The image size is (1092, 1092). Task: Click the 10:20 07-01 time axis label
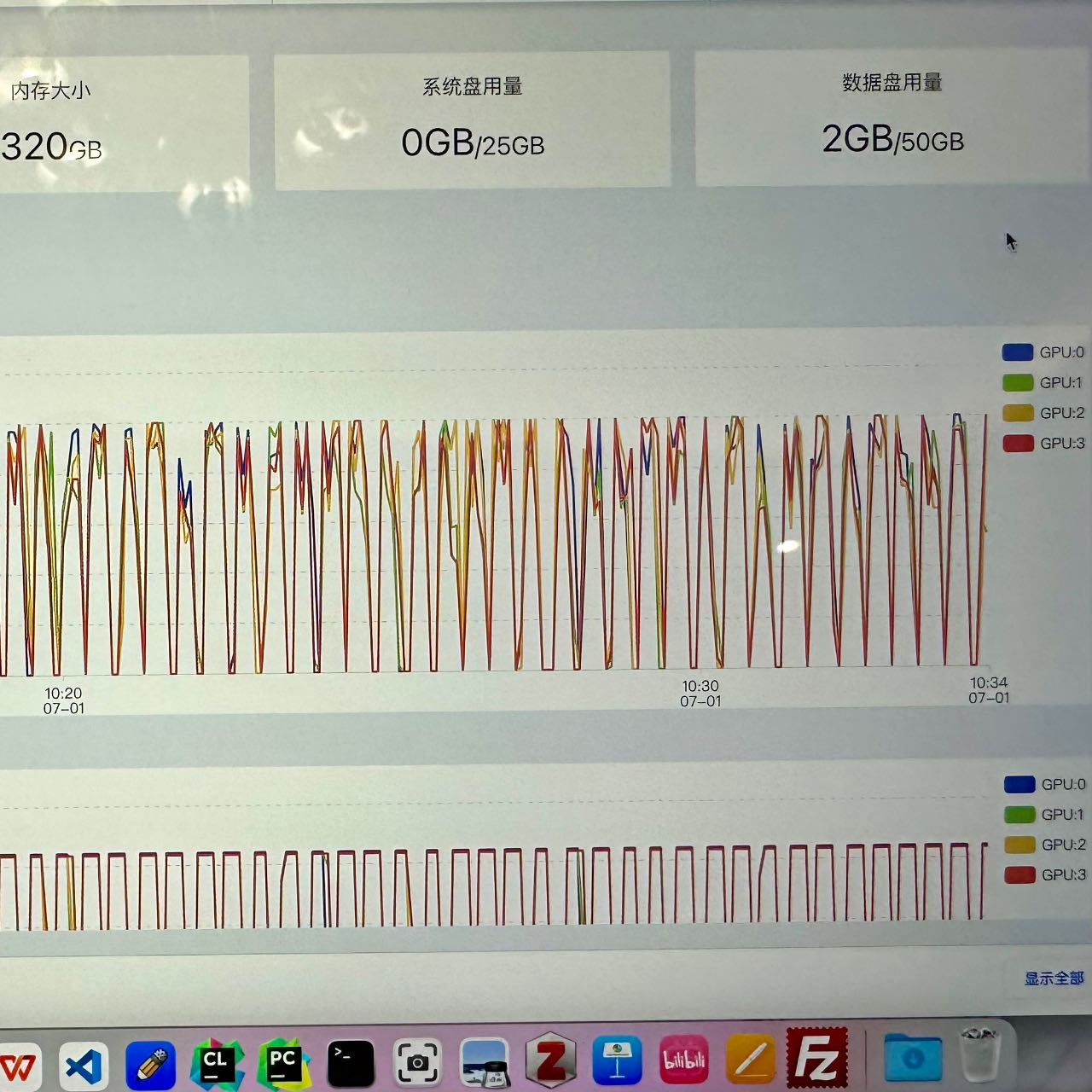(x=64, y=700)
